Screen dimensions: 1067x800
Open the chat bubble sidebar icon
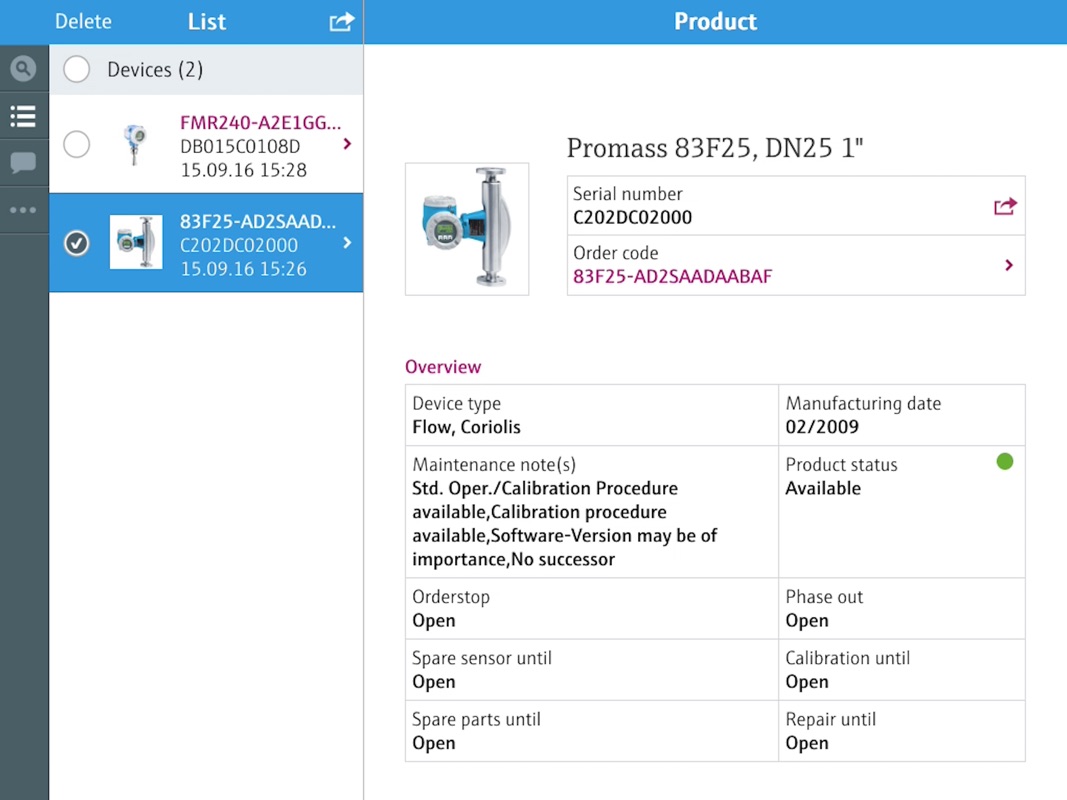click(x=23, y=163)
